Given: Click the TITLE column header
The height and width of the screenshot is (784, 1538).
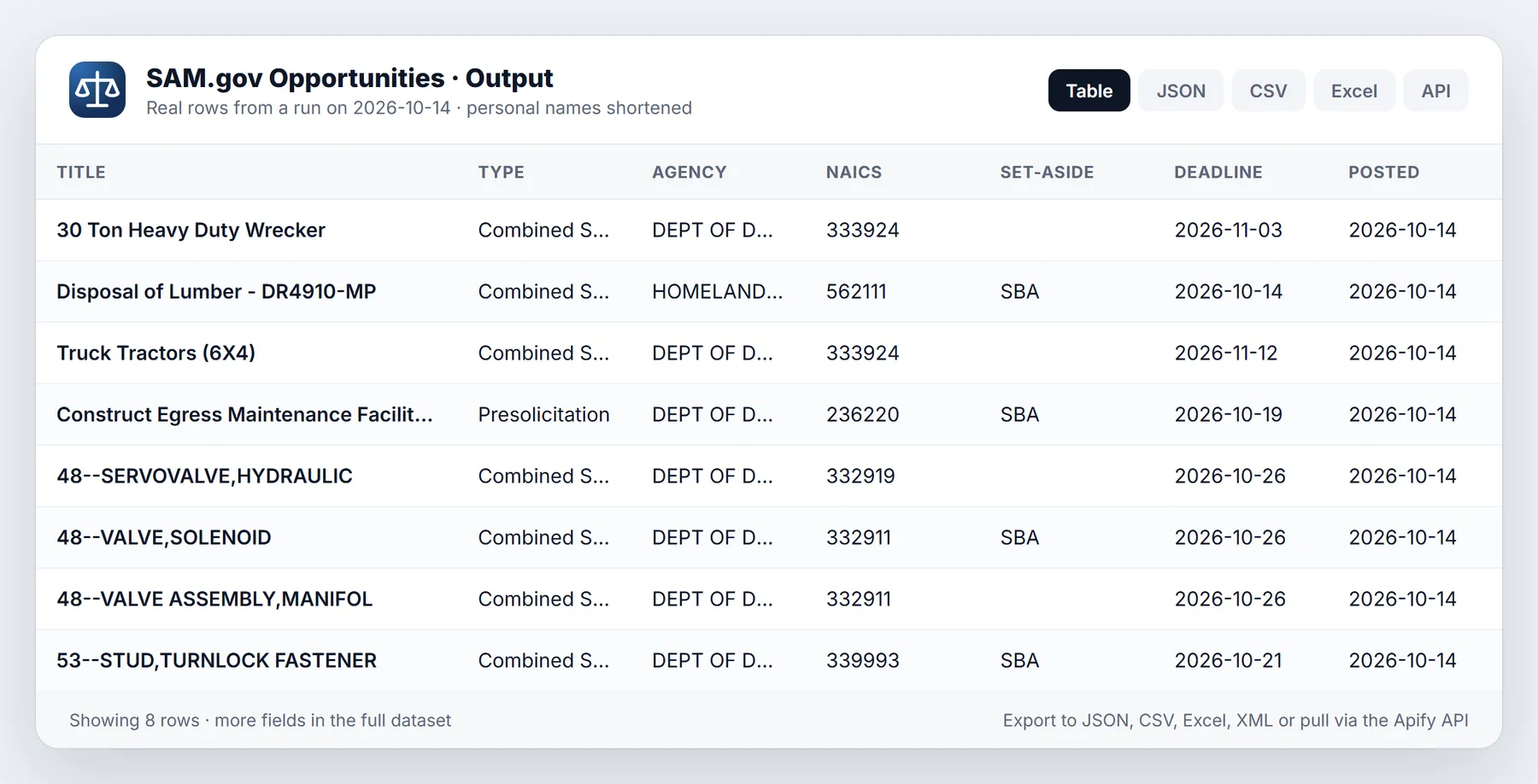Looking at the screenshot, I should 81,172.
